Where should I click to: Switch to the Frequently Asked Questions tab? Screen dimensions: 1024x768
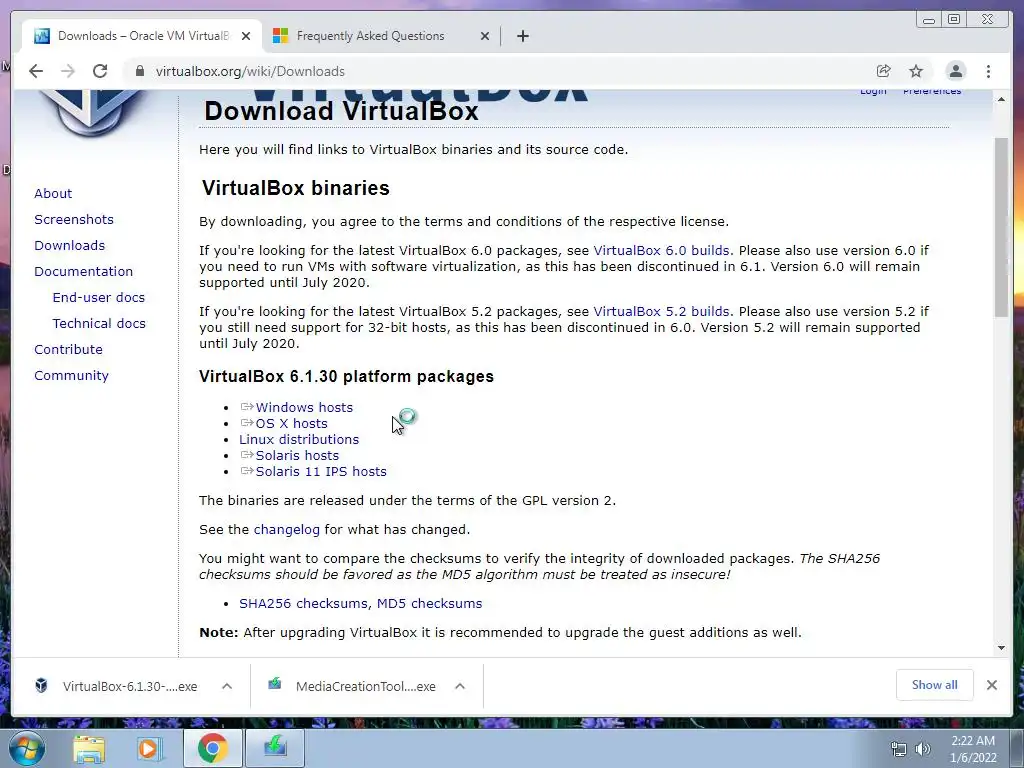click(x=381, y=36)
